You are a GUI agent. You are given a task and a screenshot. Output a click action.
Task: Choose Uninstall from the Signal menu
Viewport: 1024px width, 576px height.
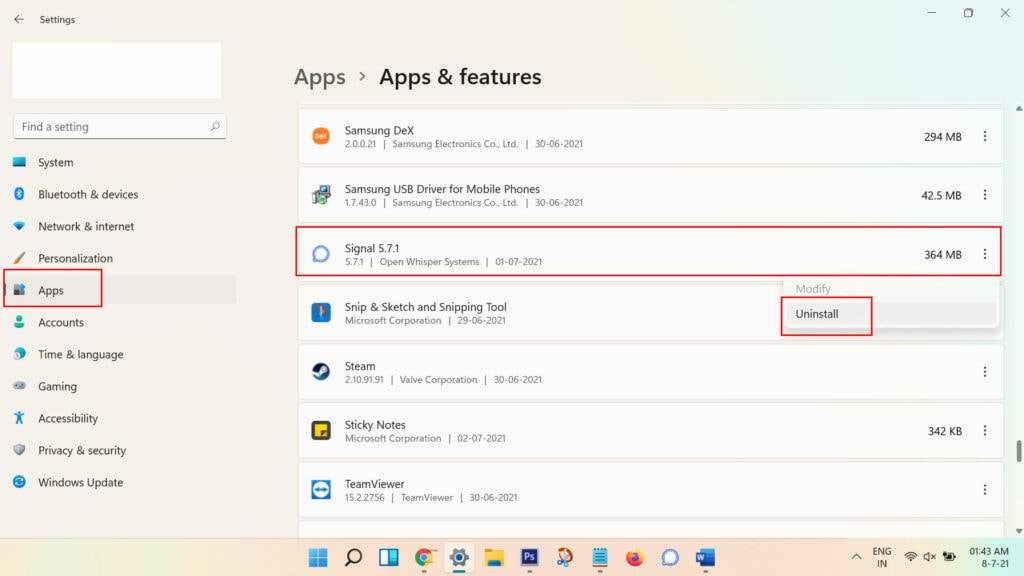coord(891,314)
